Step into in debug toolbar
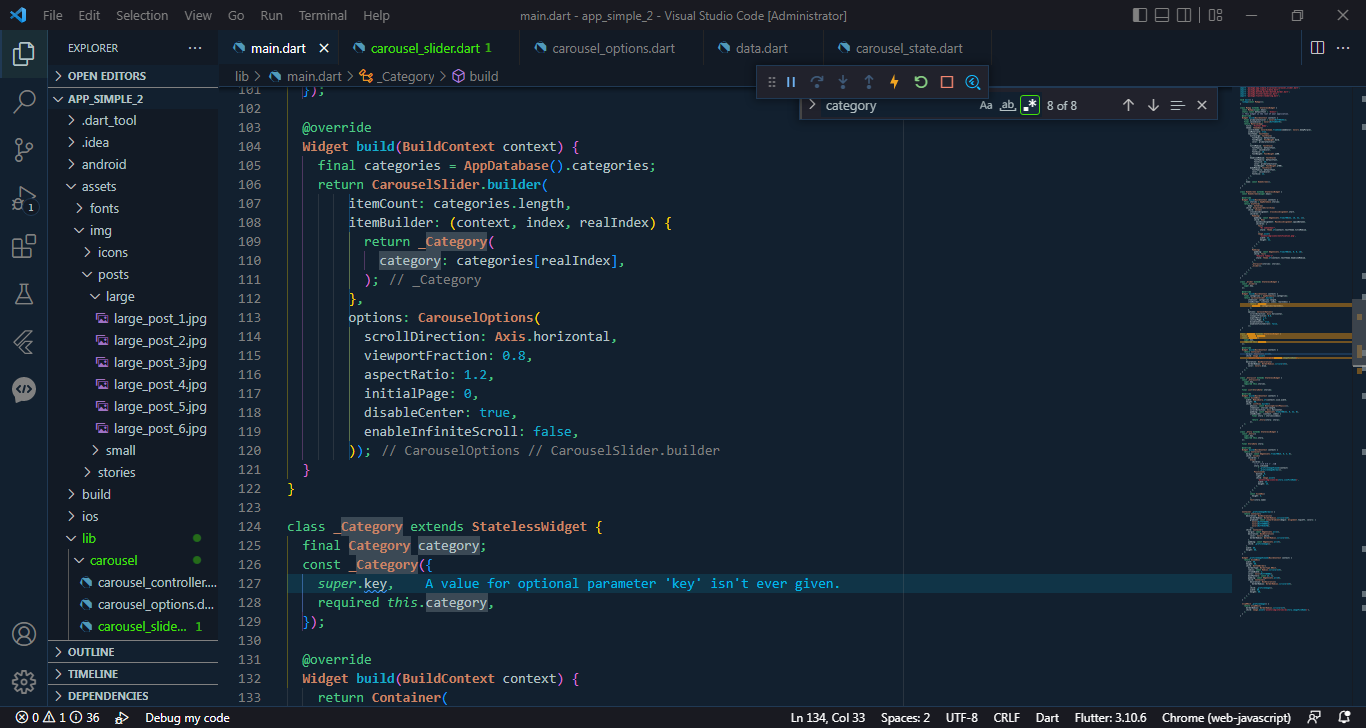The image size is (1366, 728). pos(843,82)
